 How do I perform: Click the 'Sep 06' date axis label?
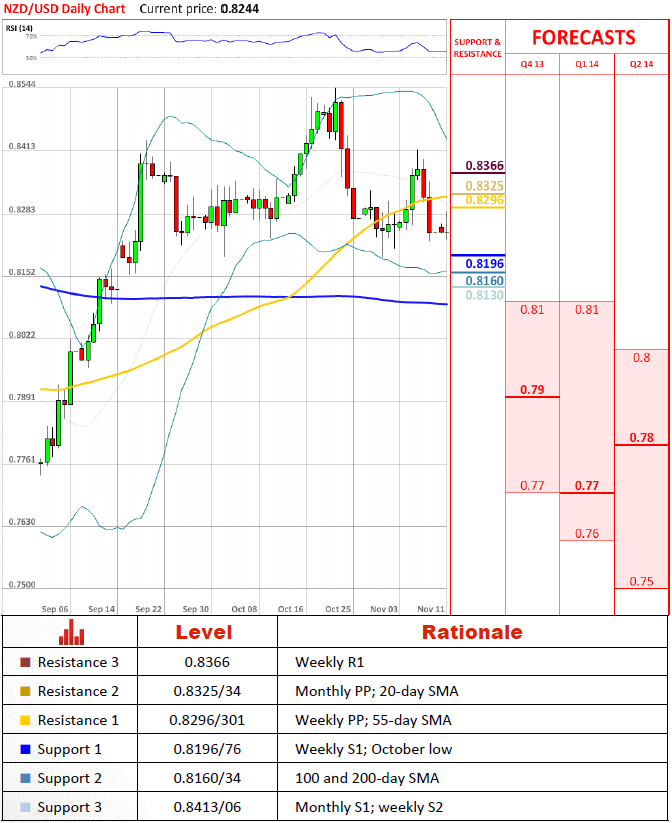[x=55, y=609]
